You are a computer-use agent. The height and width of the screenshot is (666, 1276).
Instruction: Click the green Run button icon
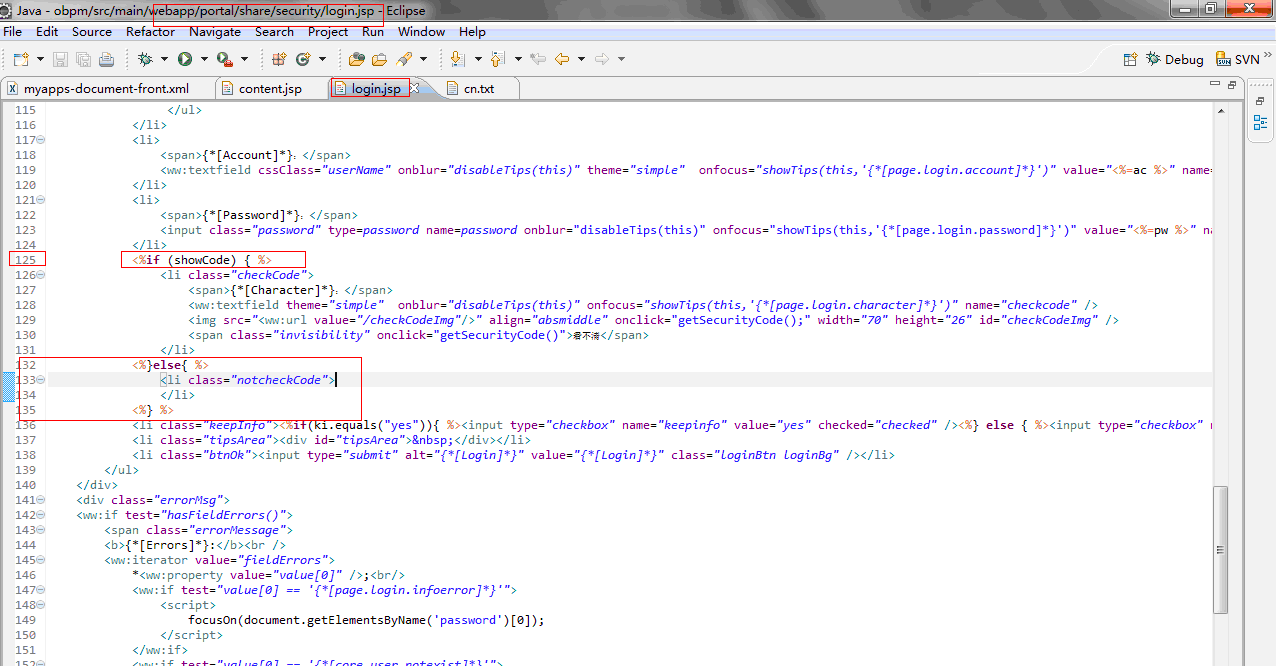coord(184,59)
